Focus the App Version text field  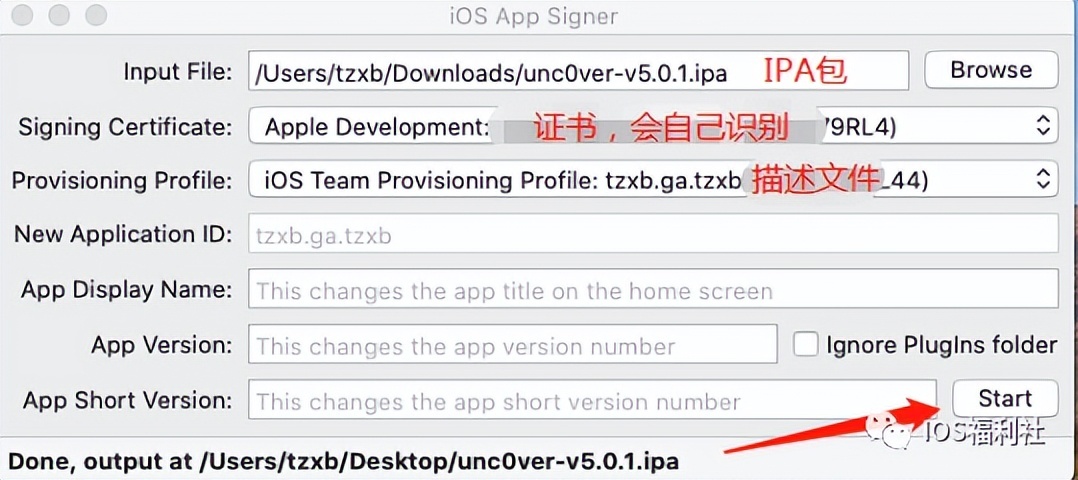click(513, 344)
